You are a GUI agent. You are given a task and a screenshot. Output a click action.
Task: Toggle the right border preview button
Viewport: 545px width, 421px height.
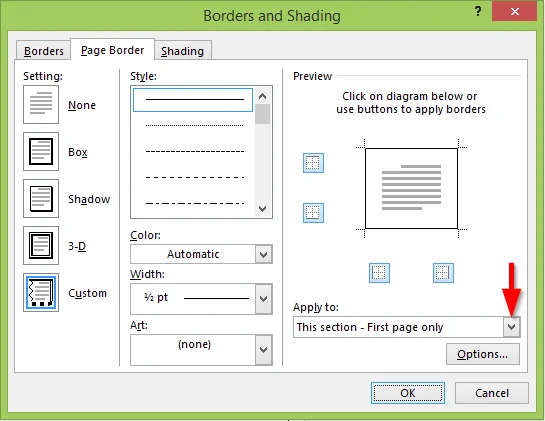point(443,273)
